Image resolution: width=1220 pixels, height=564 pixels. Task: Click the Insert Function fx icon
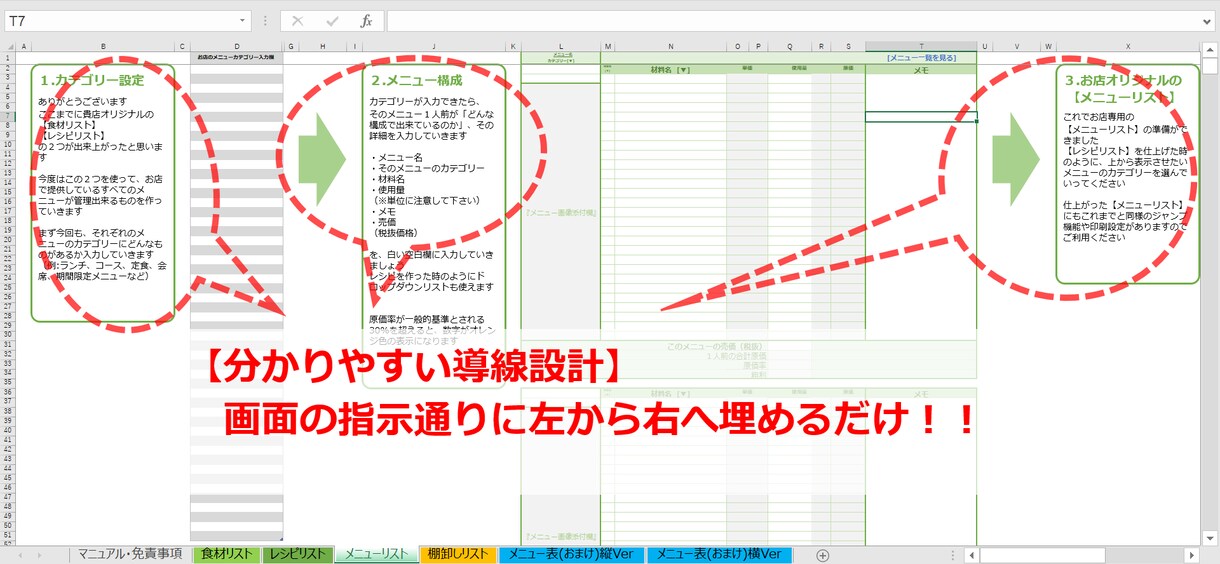pos(366,21)
